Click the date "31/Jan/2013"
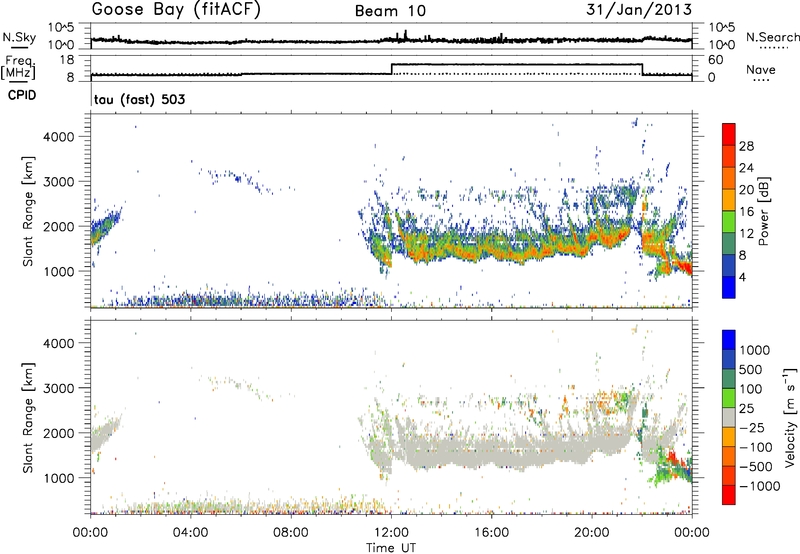Viewport: 800px width, 554px height. pos(639,9)
